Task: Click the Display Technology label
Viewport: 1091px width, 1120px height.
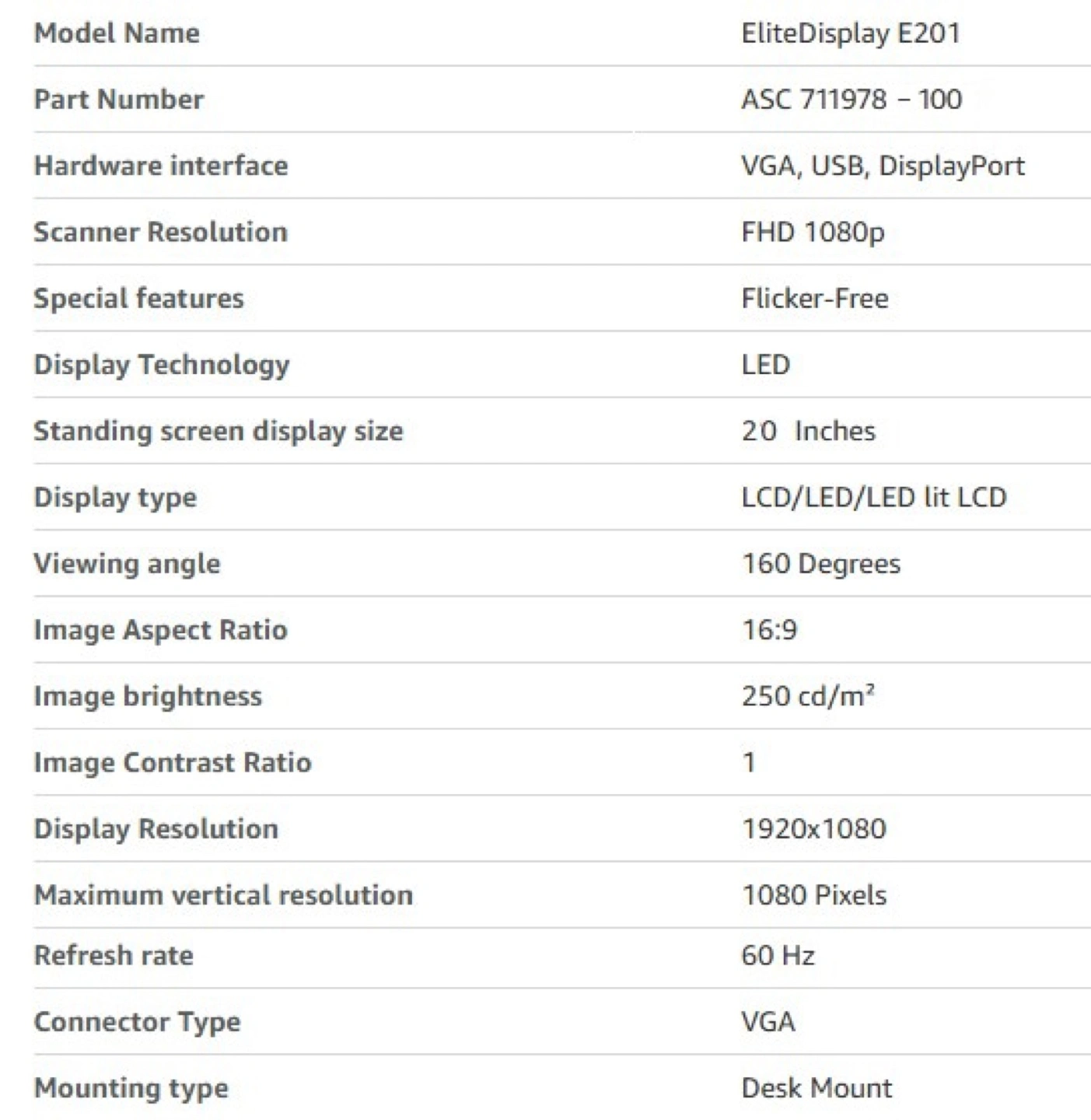Action: 162,365
